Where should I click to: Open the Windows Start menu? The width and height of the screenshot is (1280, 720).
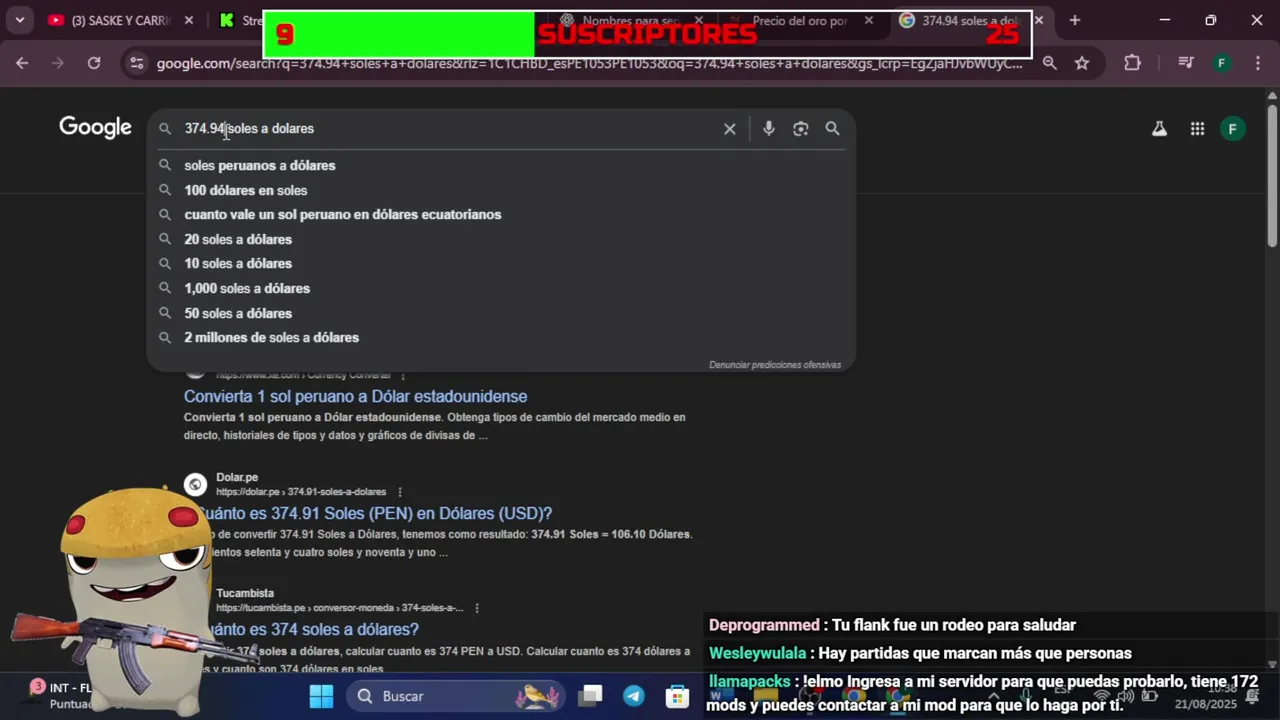point(321,696)
